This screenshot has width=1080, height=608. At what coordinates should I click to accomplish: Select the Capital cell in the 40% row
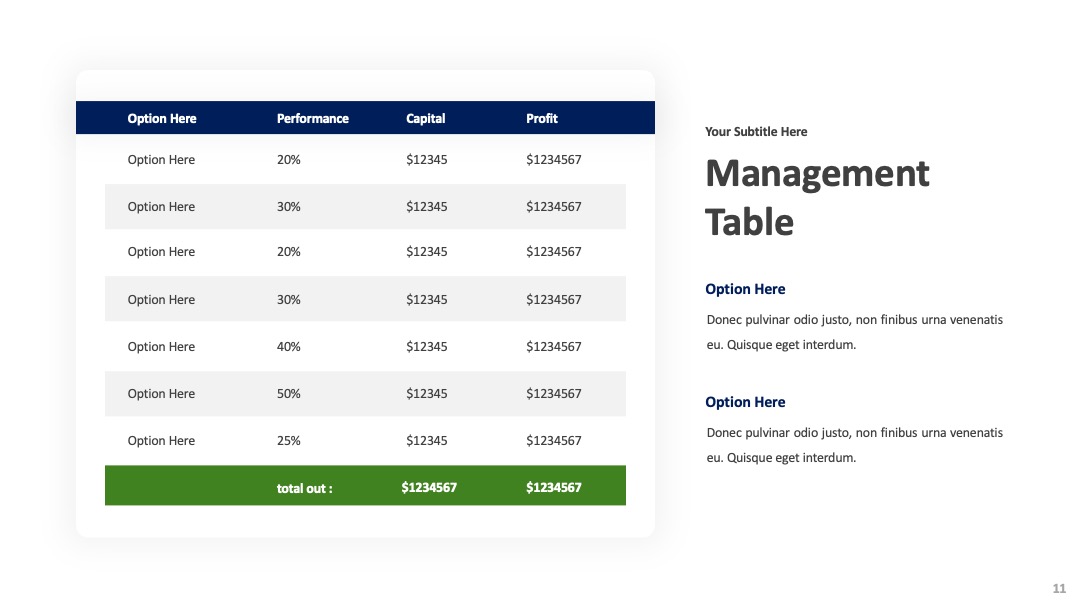(x=426, y=346)
